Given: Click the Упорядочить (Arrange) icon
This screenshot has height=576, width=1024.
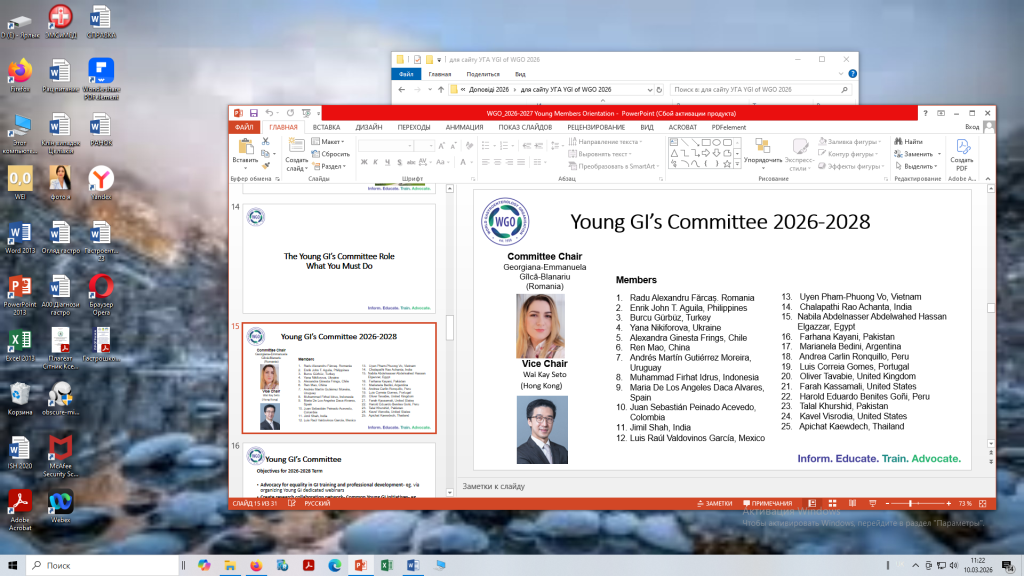Looking at the screenshot, I should 763,146.
